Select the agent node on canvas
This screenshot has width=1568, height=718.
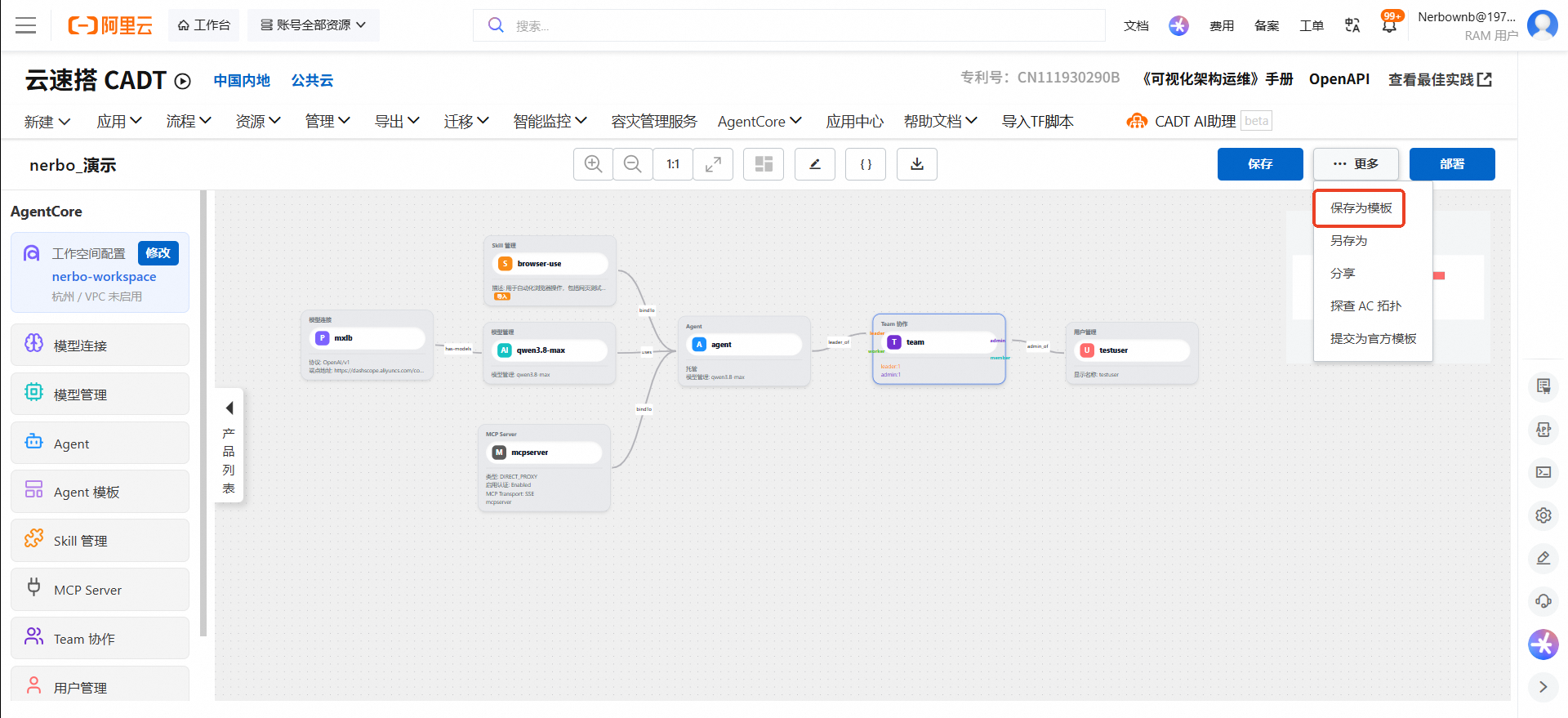(x=744, y=351)
